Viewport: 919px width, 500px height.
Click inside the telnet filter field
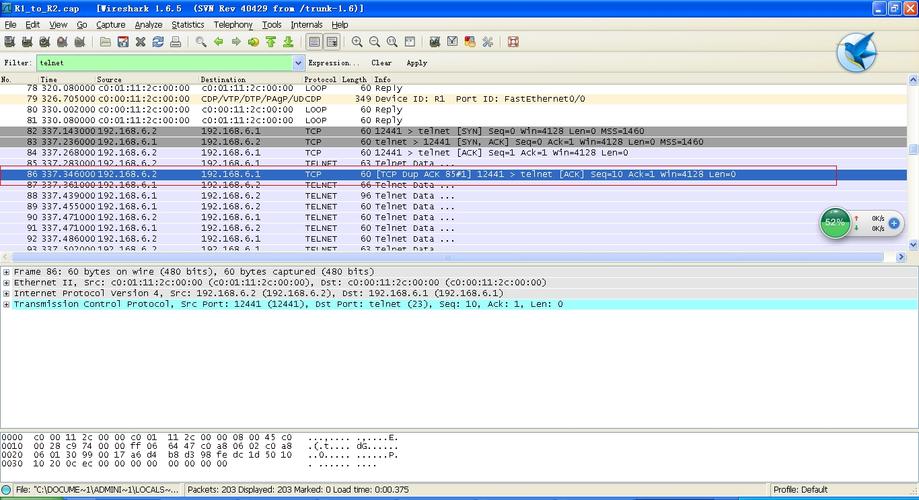coord(165,63)
